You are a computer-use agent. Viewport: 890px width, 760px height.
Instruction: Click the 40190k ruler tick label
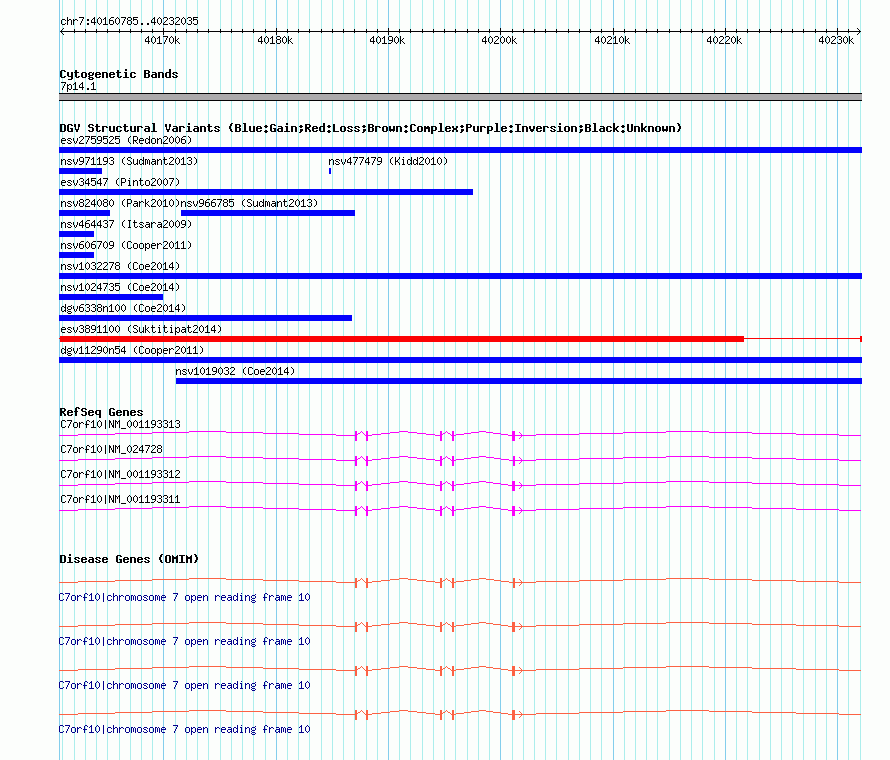tap(387, 40)
